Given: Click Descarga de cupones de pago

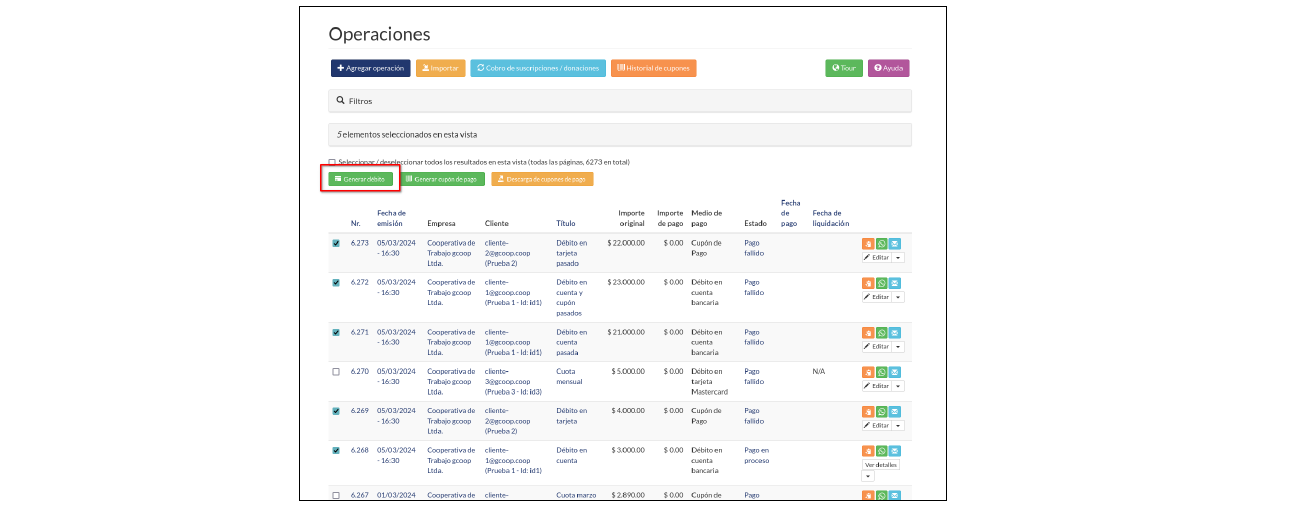Looking at the screenshot, I should click(542, 179).
